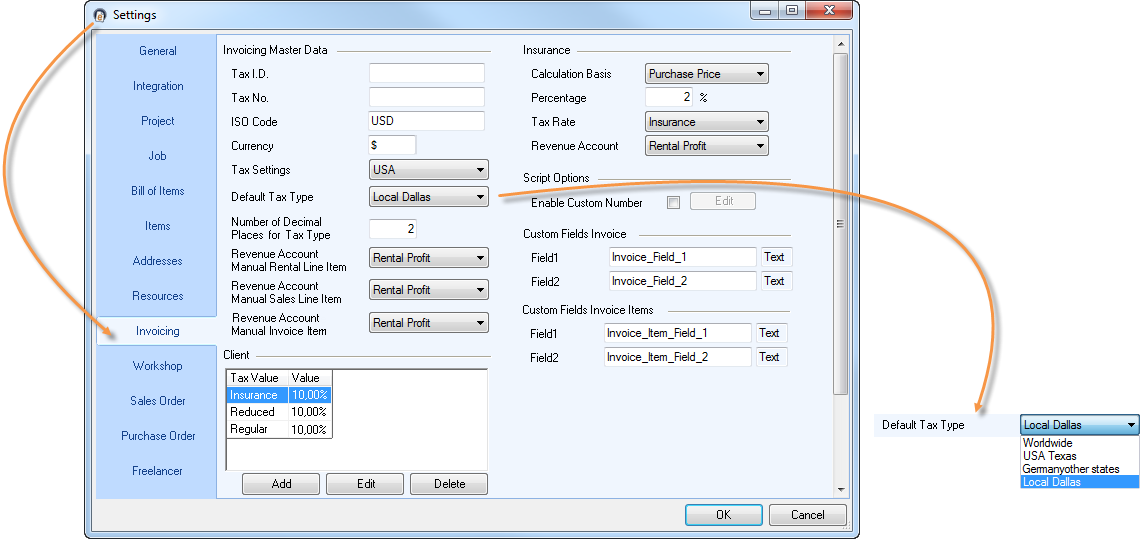Open the insurance Tax Rate dropdown
This screenshot has width=1143, height=539.
click(706, 122)
